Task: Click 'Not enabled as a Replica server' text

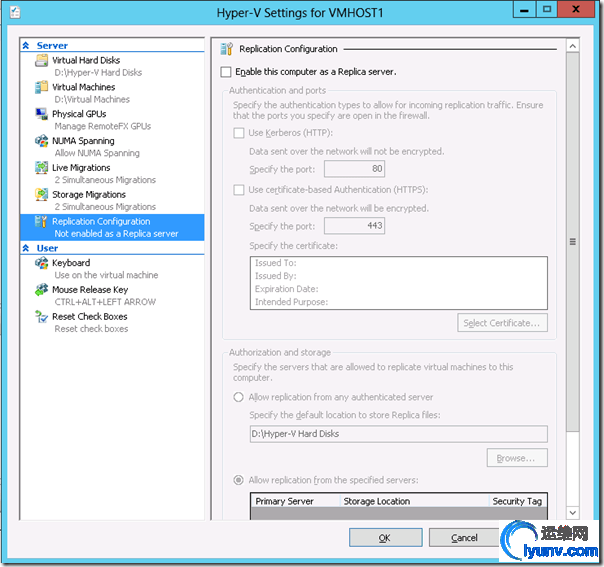Action: (116, 234)
